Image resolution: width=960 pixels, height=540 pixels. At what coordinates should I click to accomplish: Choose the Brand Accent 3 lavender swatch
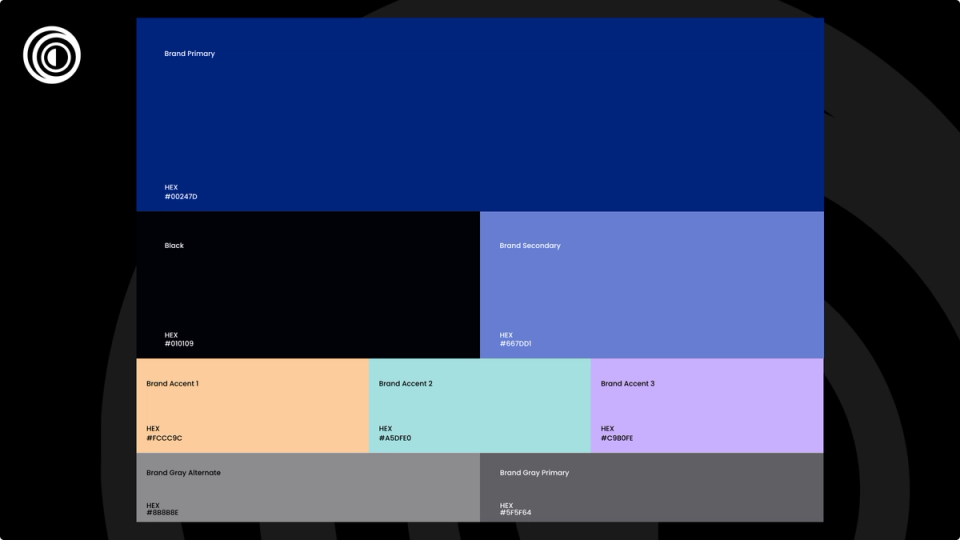tap(707, 405)
